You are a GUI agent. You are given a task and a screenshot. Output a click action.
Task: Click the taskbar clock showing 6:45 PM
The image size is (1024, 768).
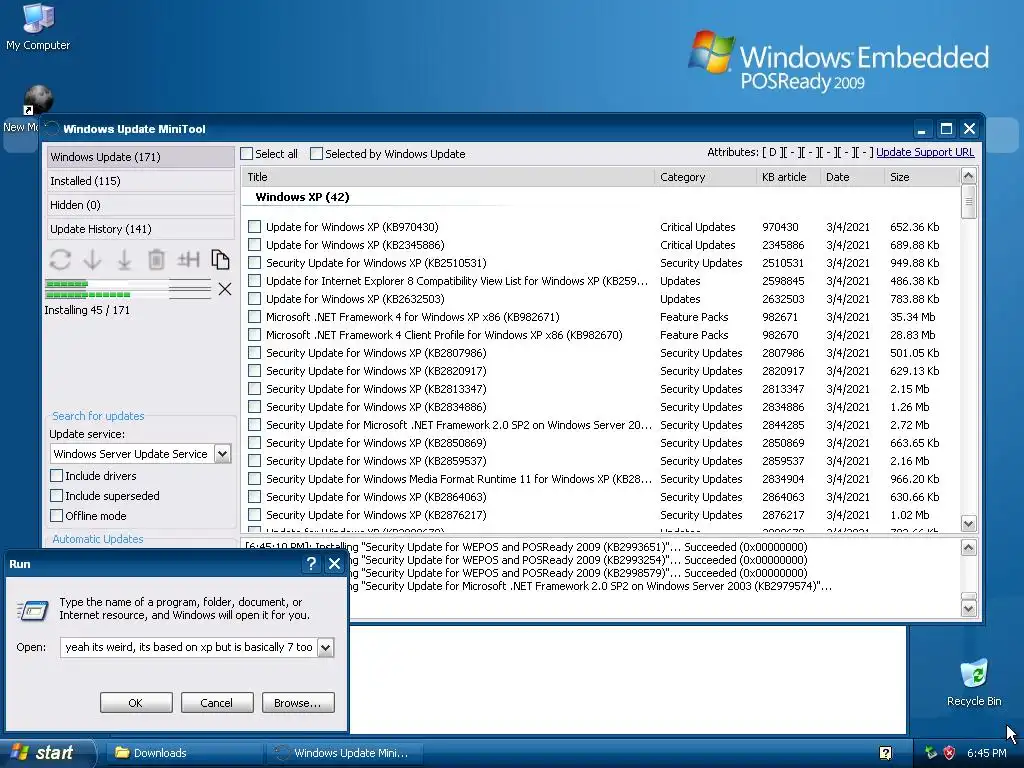[x=986, y=753]
